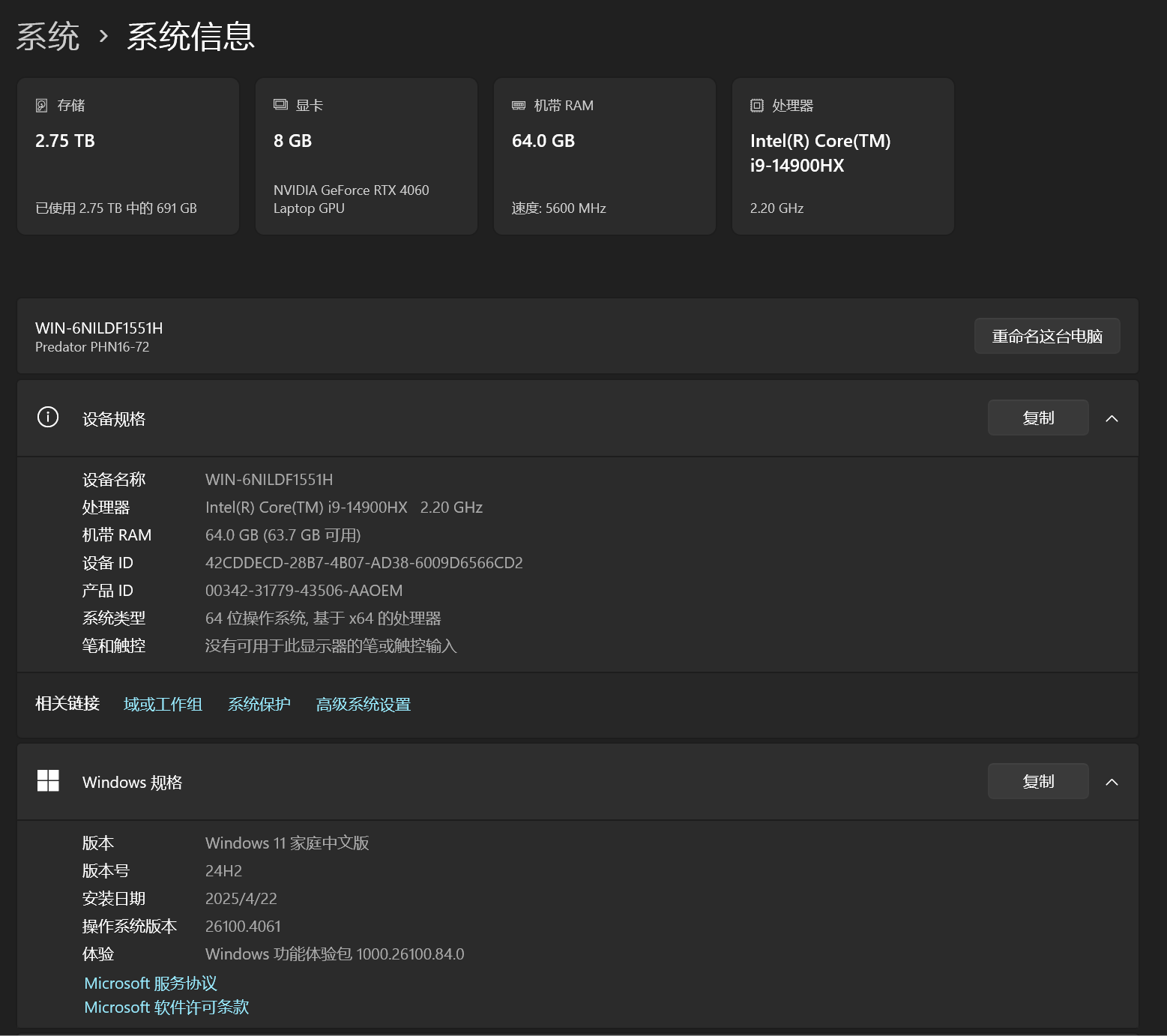Open 系统保护 link

(259, 704)
